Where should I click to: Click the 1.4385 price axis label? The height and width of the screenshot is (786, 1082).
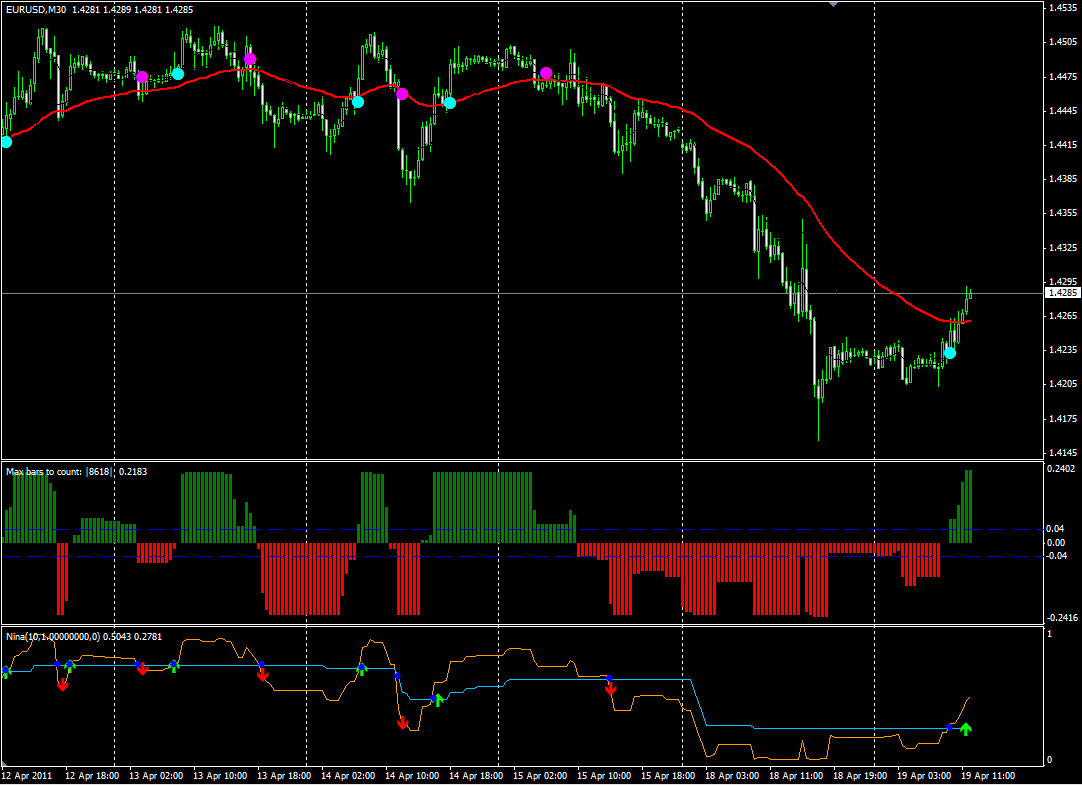(1063, 179)
